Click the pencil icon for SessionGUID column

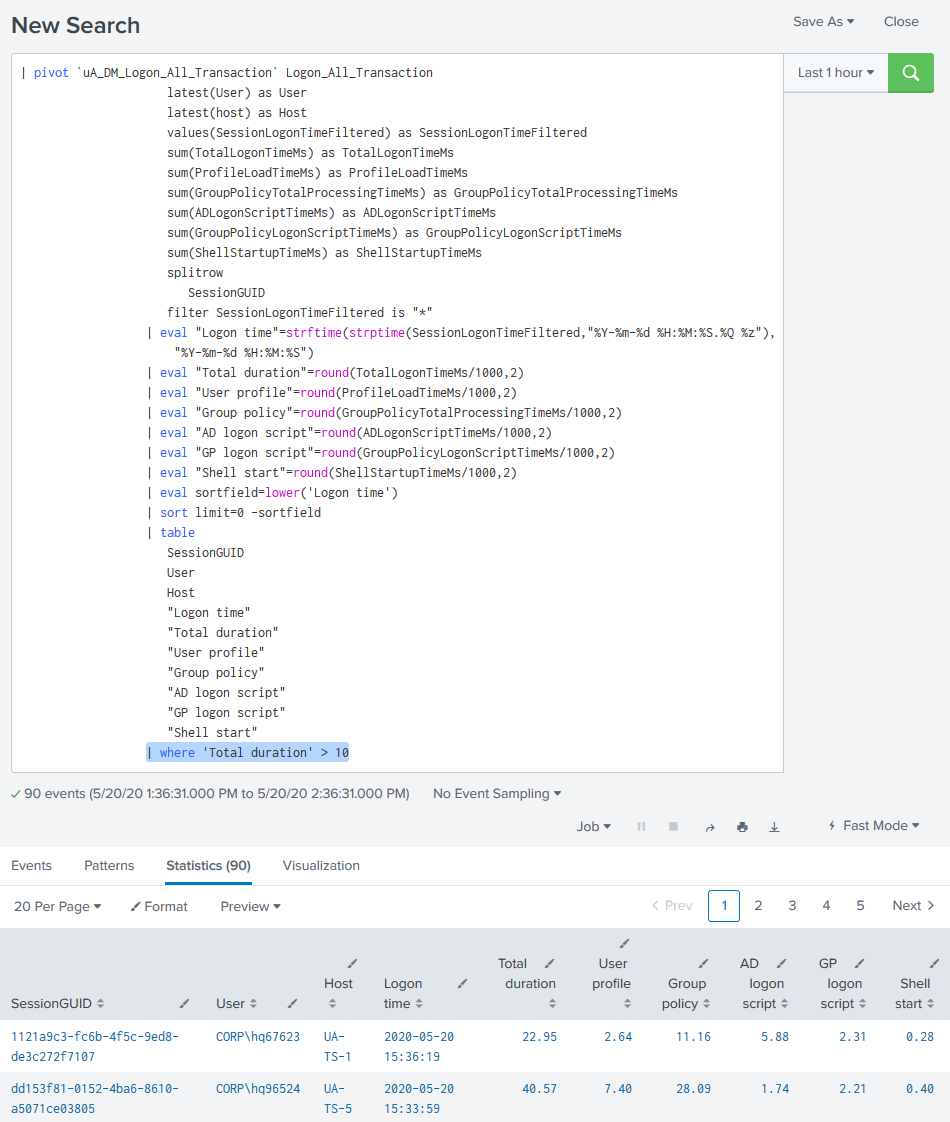184,1003
